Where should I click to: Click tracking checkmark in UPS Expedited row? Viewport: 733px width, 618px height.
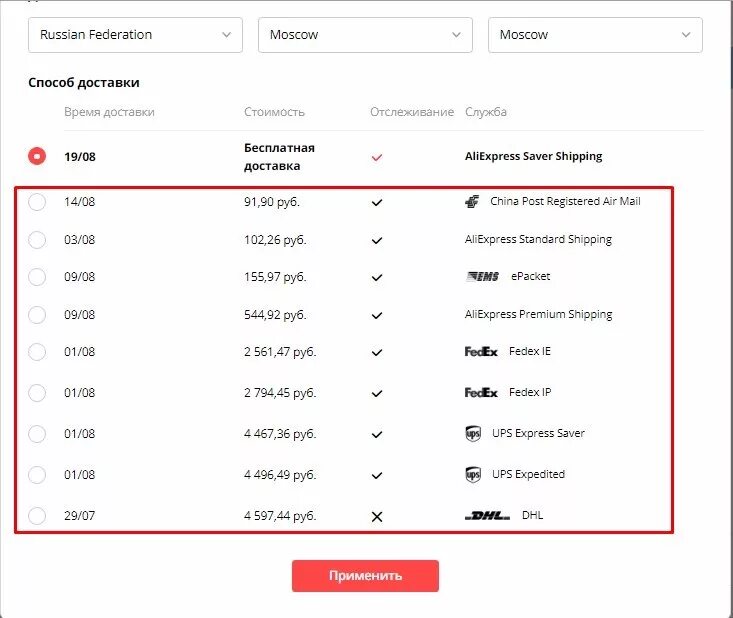click(x=377, y=476)
